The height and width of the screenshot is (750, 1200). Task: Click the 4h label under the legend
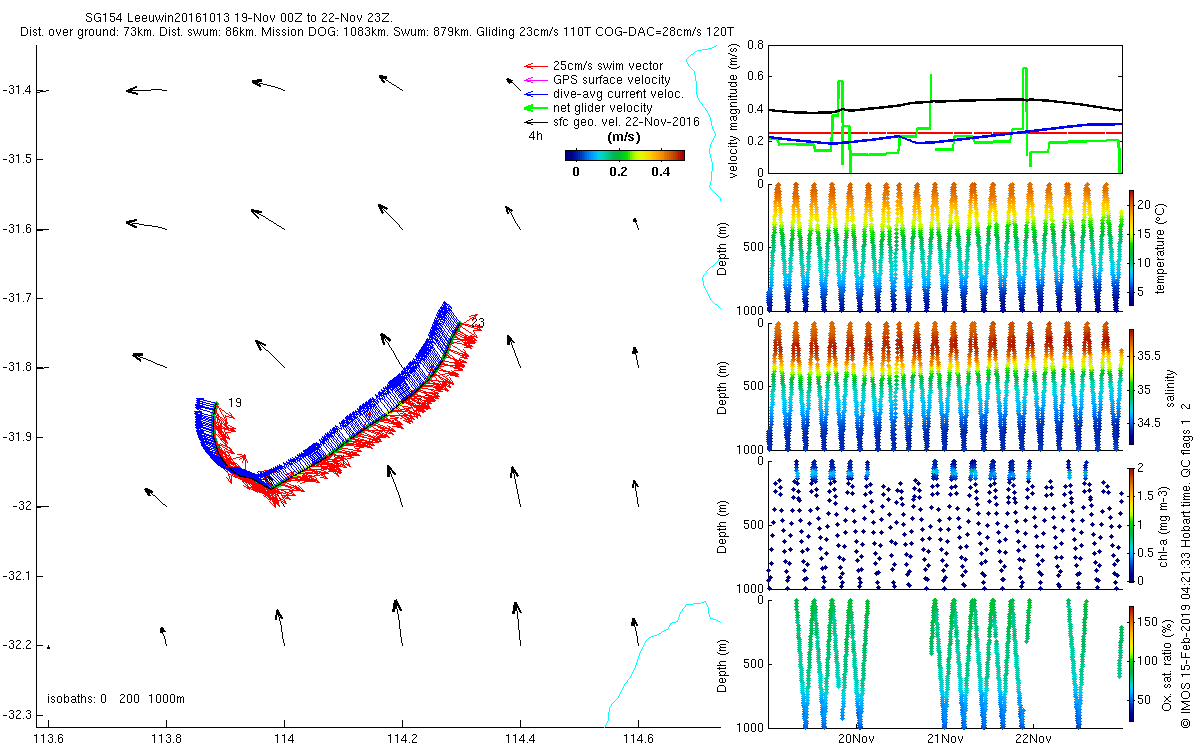(x=535, y=136)
